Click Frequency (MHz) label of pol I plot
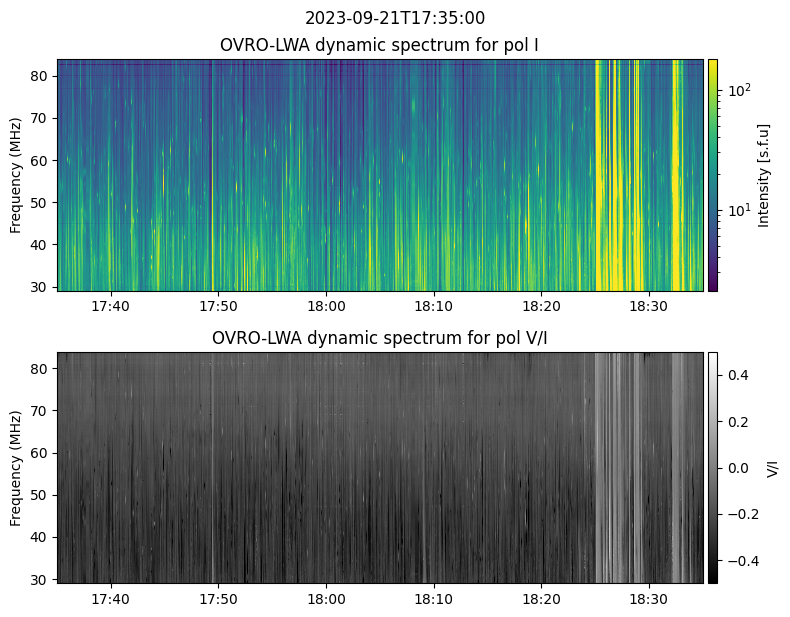This screenshot has width=790, height=617. tap(17, 175)
